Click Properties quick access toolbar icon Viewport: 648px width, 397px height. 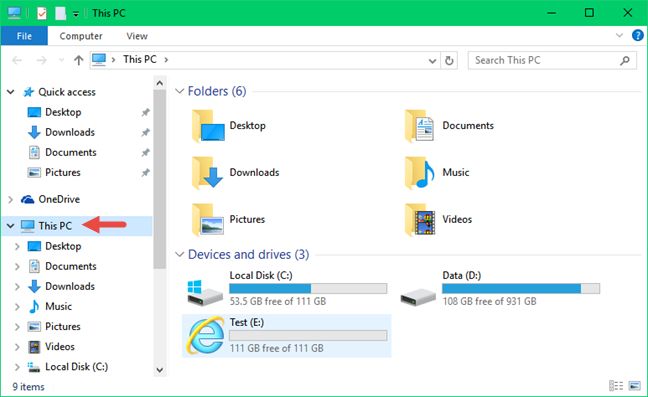42,13
